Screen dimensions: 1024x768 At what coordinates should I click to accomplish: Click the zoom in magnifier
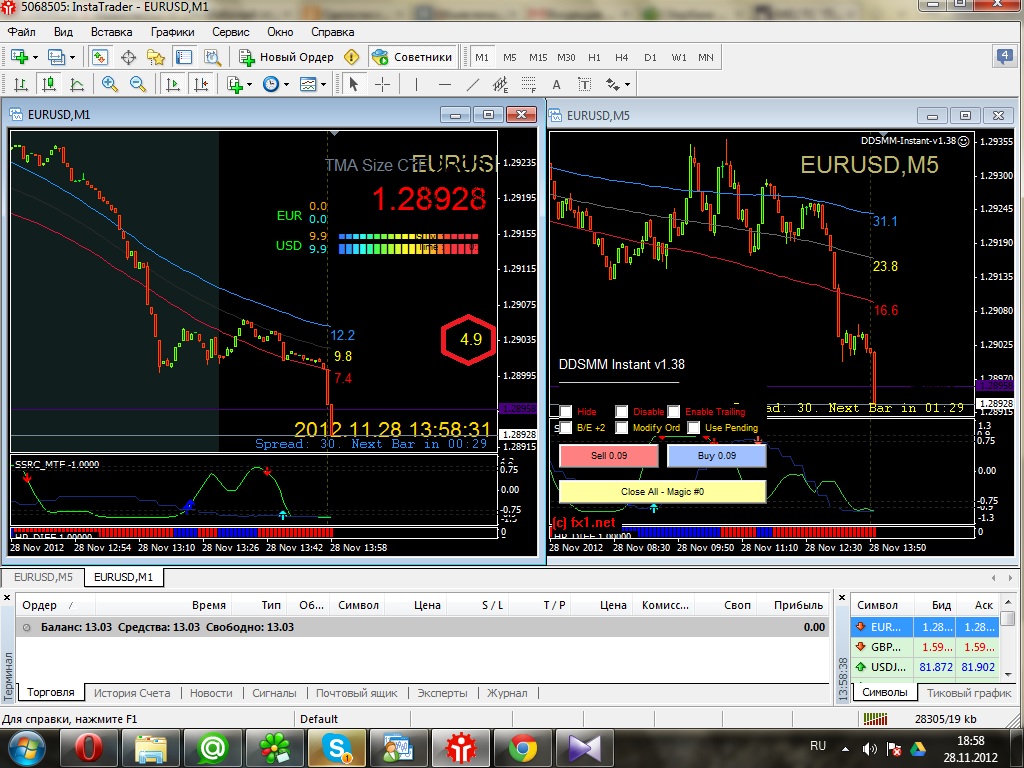109,84
